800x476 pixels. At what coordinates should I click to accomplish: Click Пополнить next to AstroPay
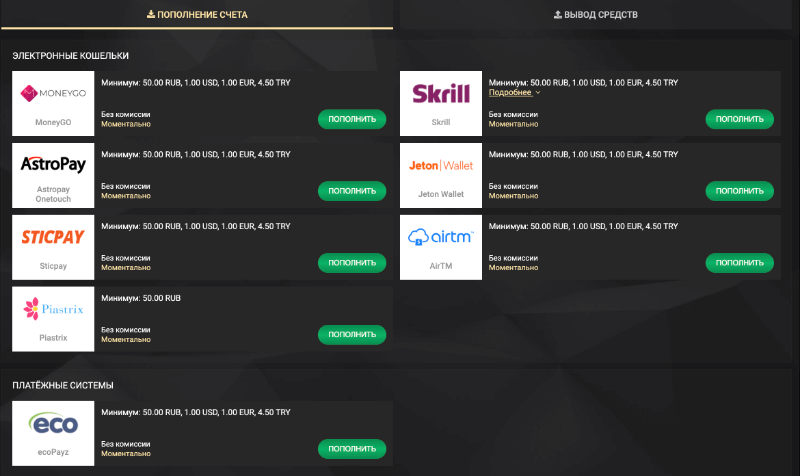pos(352,191)
